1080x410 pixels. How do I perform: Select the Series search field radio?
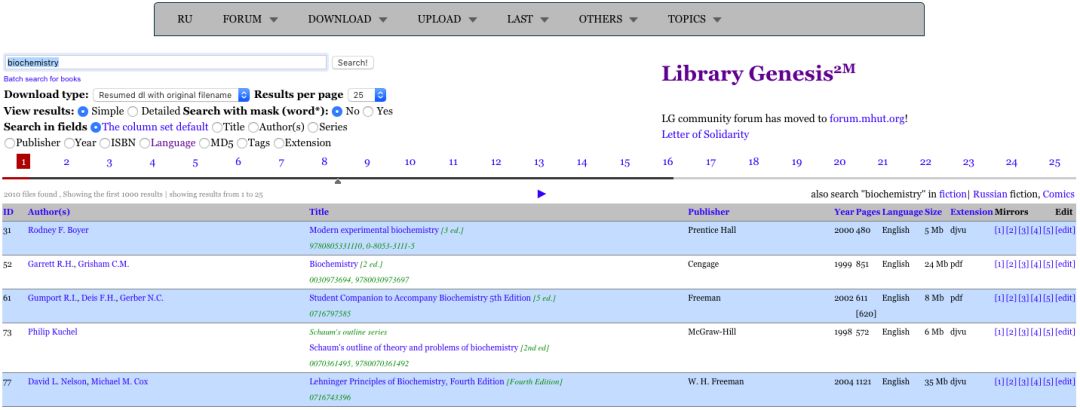coord(313,127)
